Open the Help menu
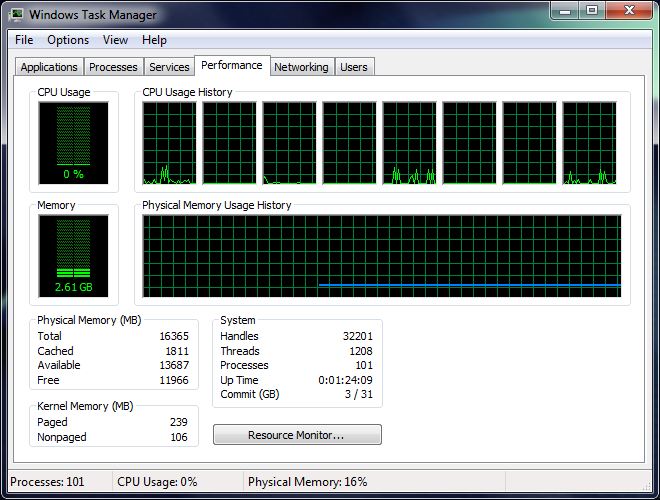660x500 pixels. (154, 40)
